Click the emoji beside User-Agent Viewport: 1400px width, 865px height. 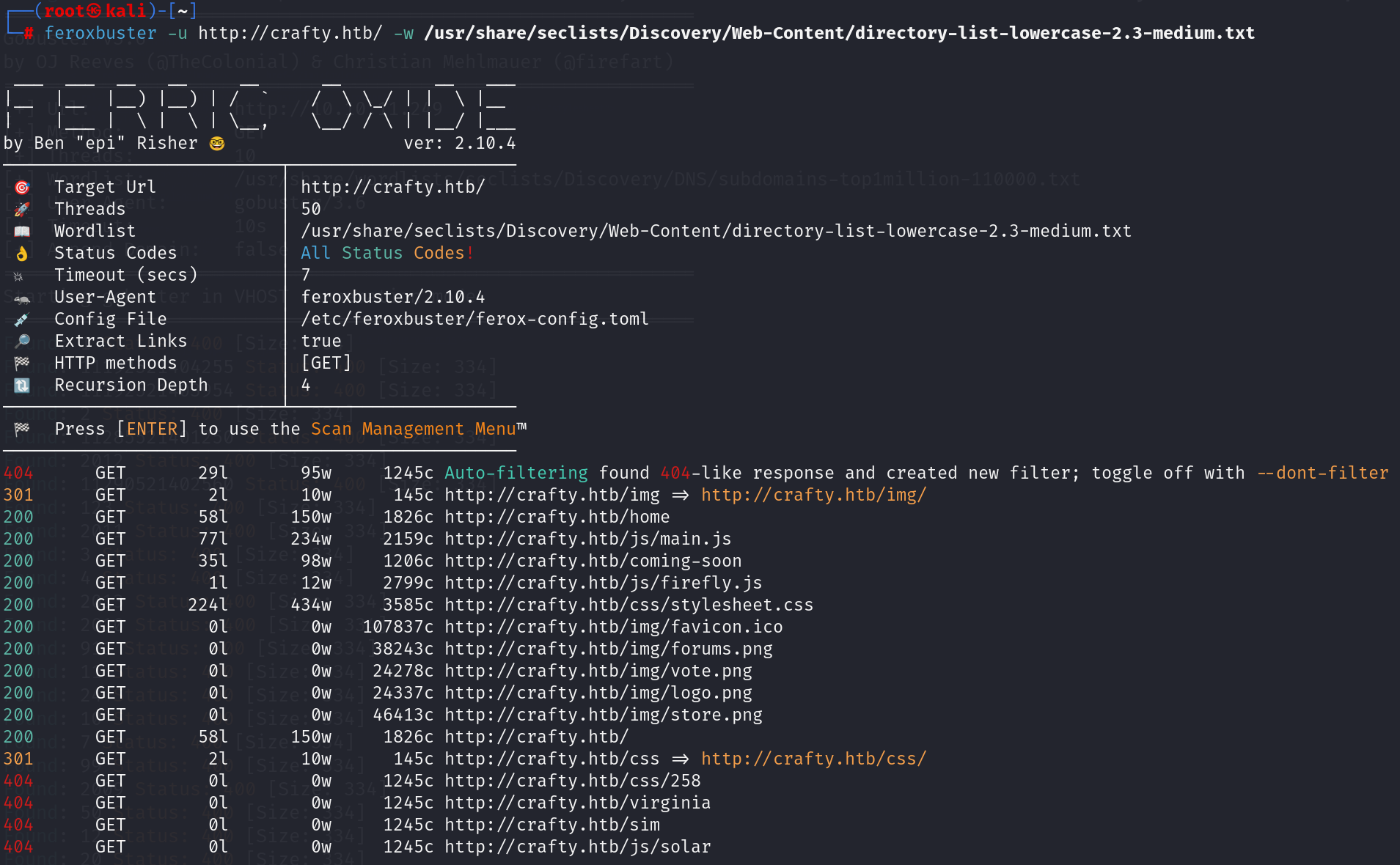22,299
